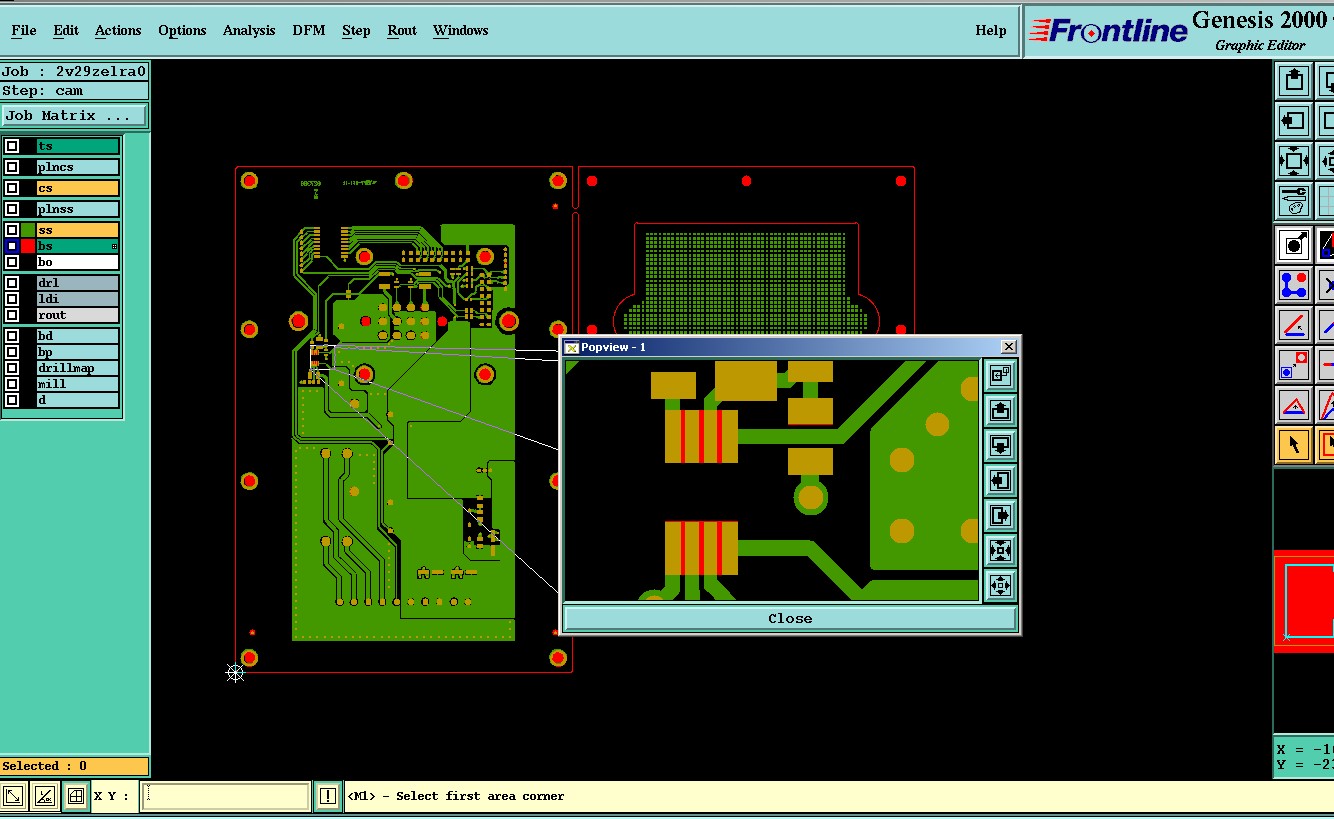Select the ldi layer name

click(x=78, y=299)
